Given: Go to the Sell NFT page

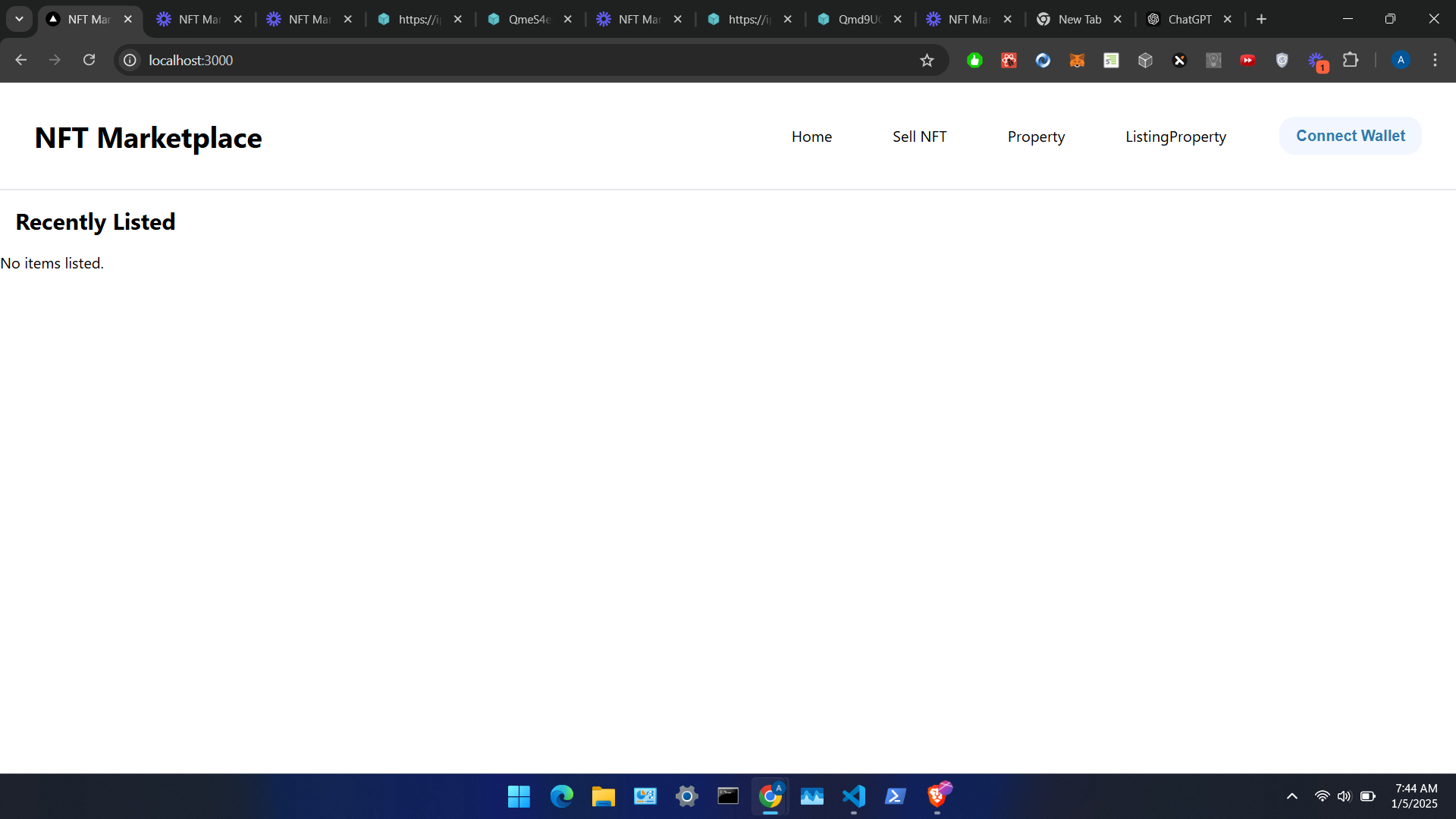Looking at the screenshot, I should click(919, 136).
